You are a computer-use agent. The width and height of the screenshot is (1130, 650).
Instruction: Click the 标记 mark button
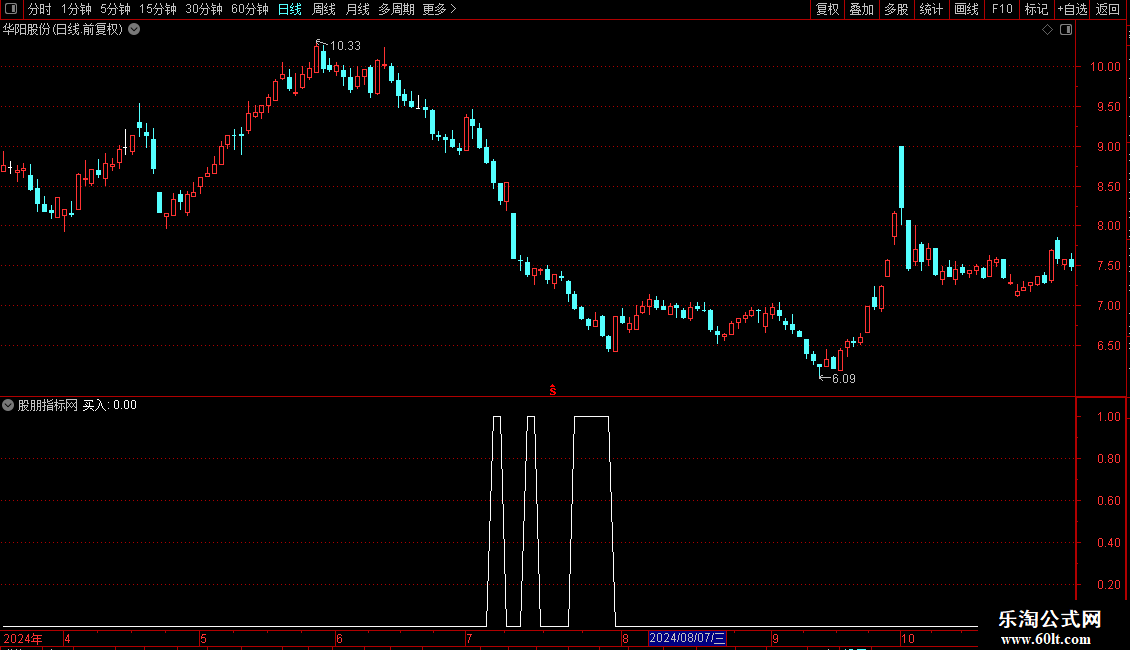pos(1036,9)
